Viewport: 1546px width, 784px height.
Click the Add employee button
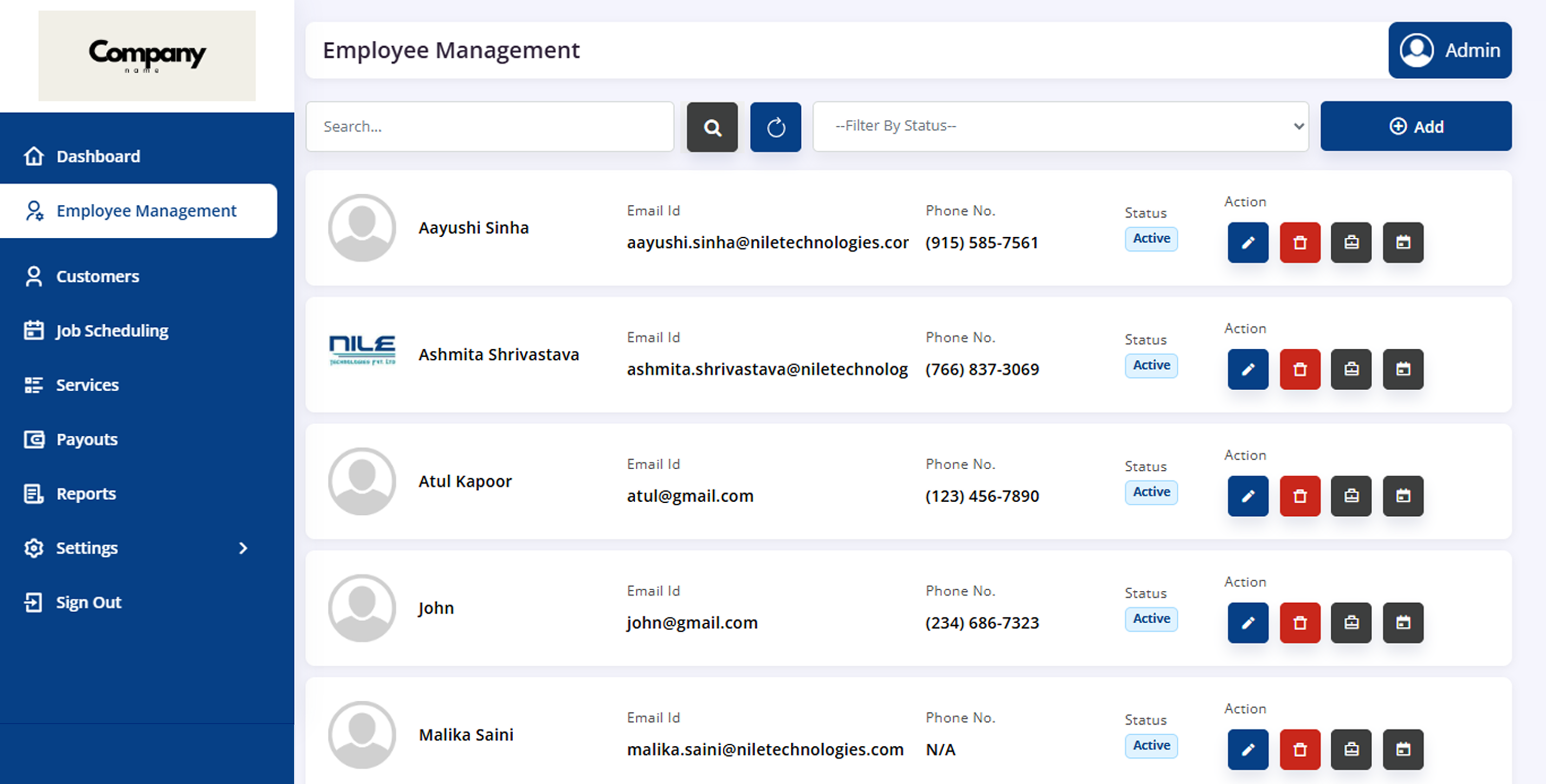[1415, 126]
